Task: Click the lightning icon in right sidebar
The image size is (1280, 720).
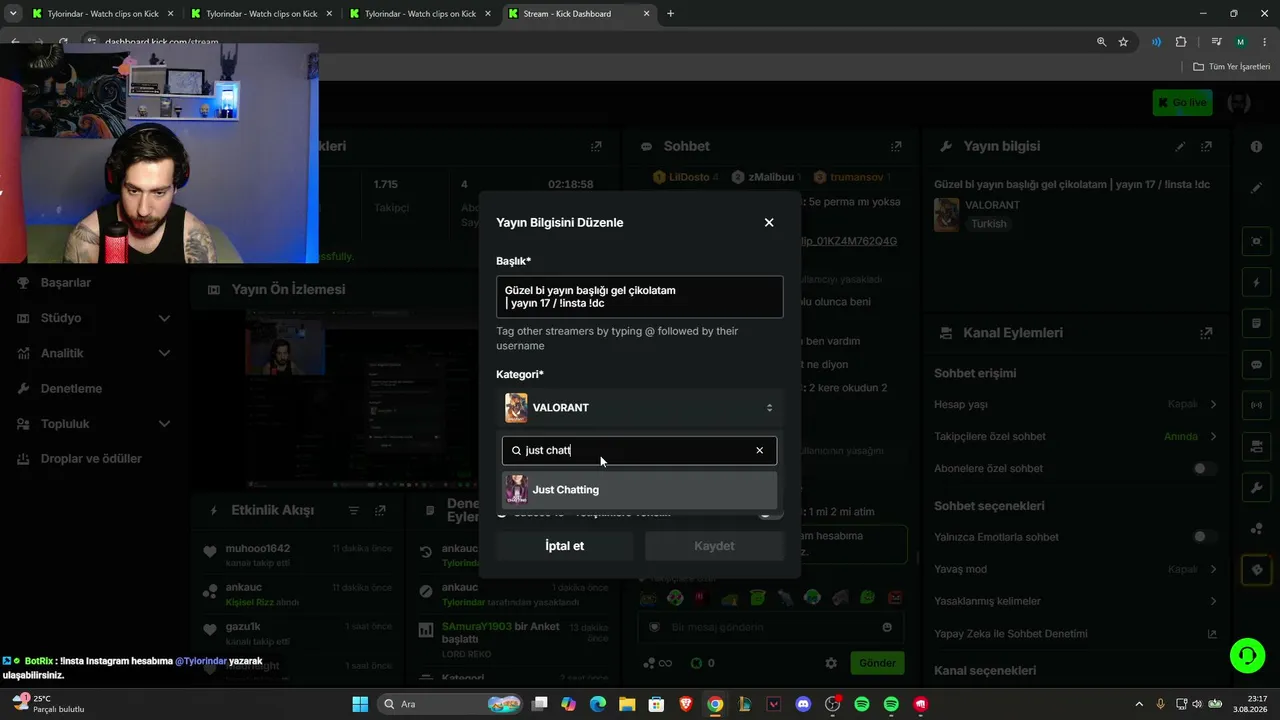Action: [1257, 282]
